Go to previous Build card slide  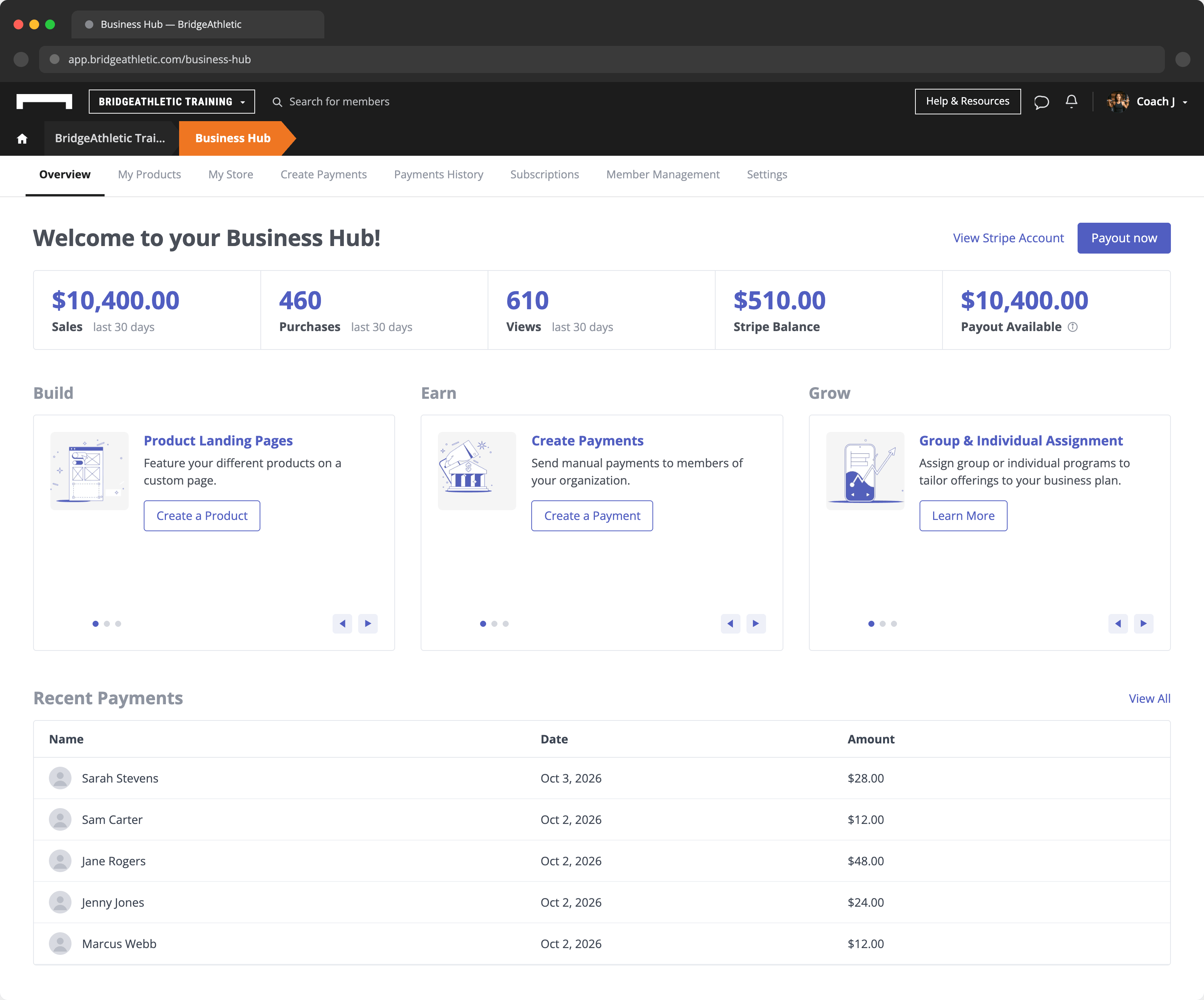point(342,623)
